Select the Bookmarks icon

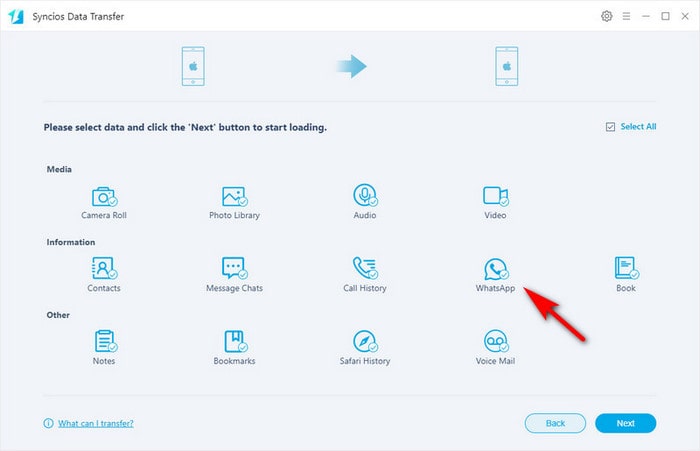click(x=235, y=341)
